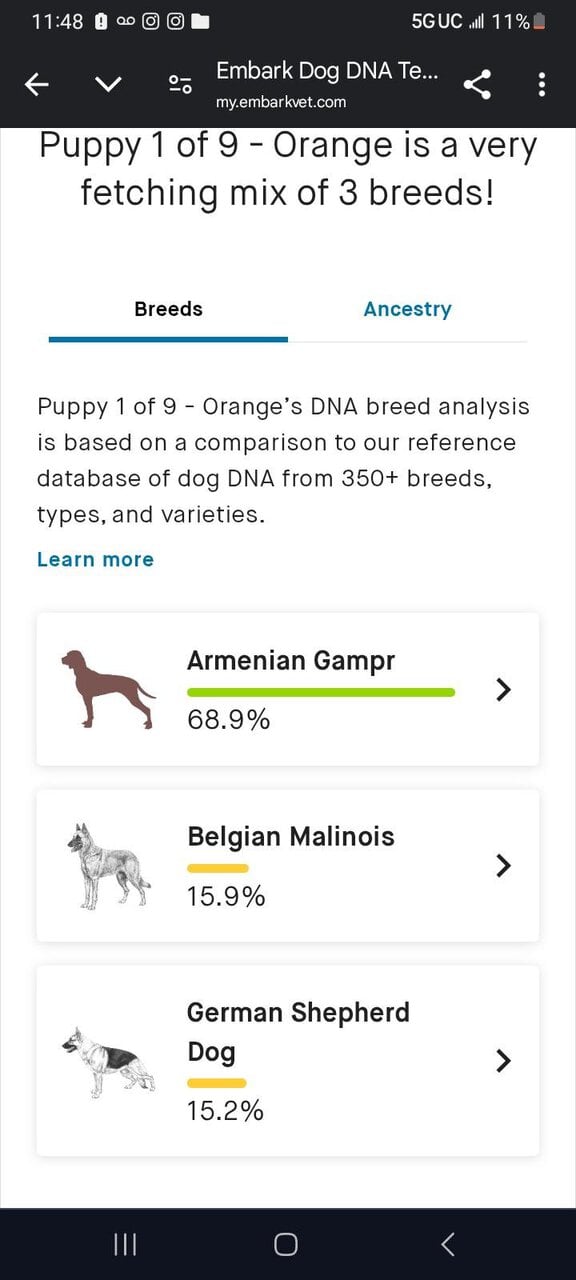Open the Belgian Malinois breed title

tap(291, 836)
